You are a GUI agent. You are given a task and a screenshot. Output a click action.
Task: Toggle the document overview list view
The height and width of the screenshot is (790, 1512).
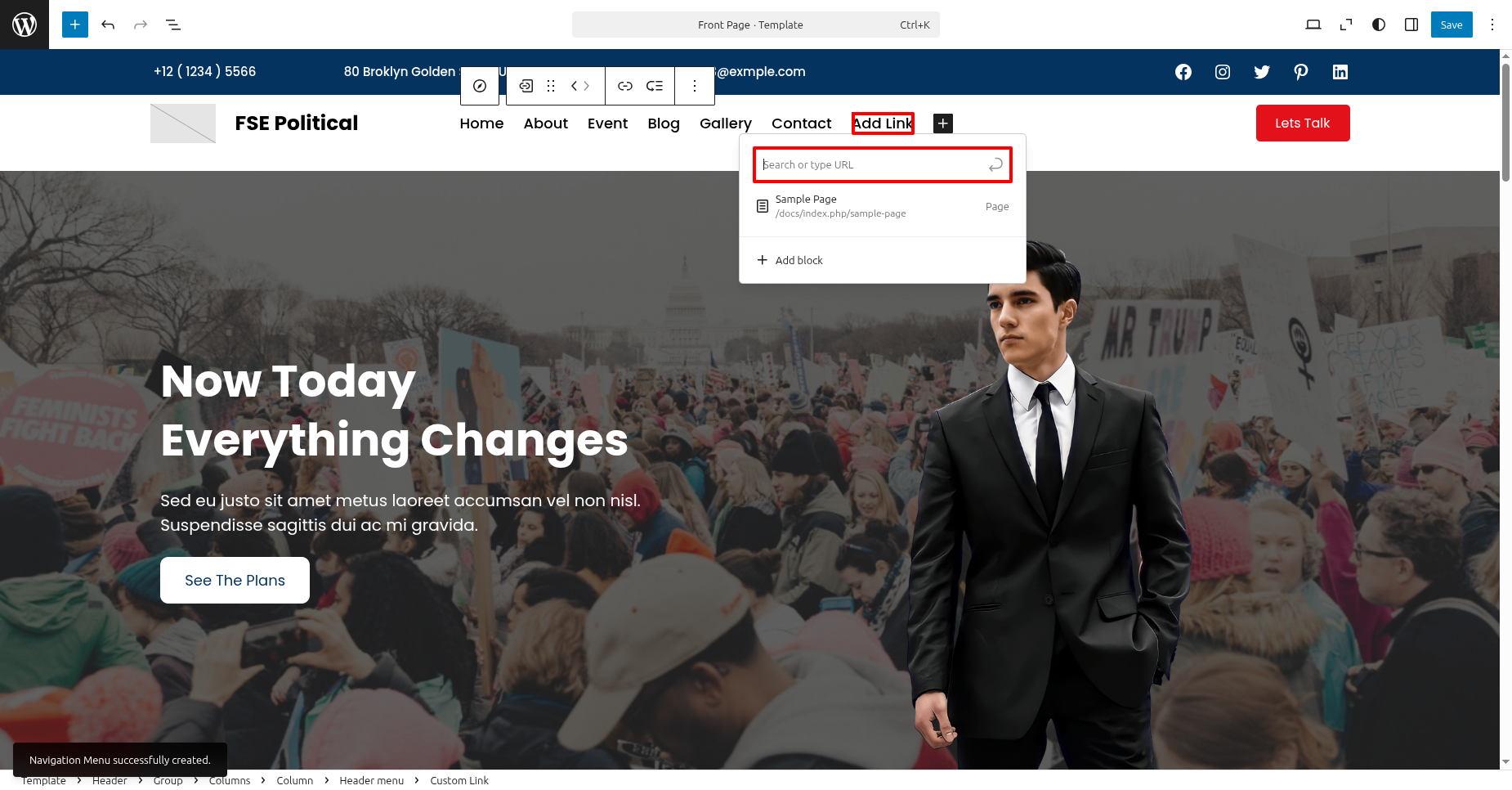173,25
